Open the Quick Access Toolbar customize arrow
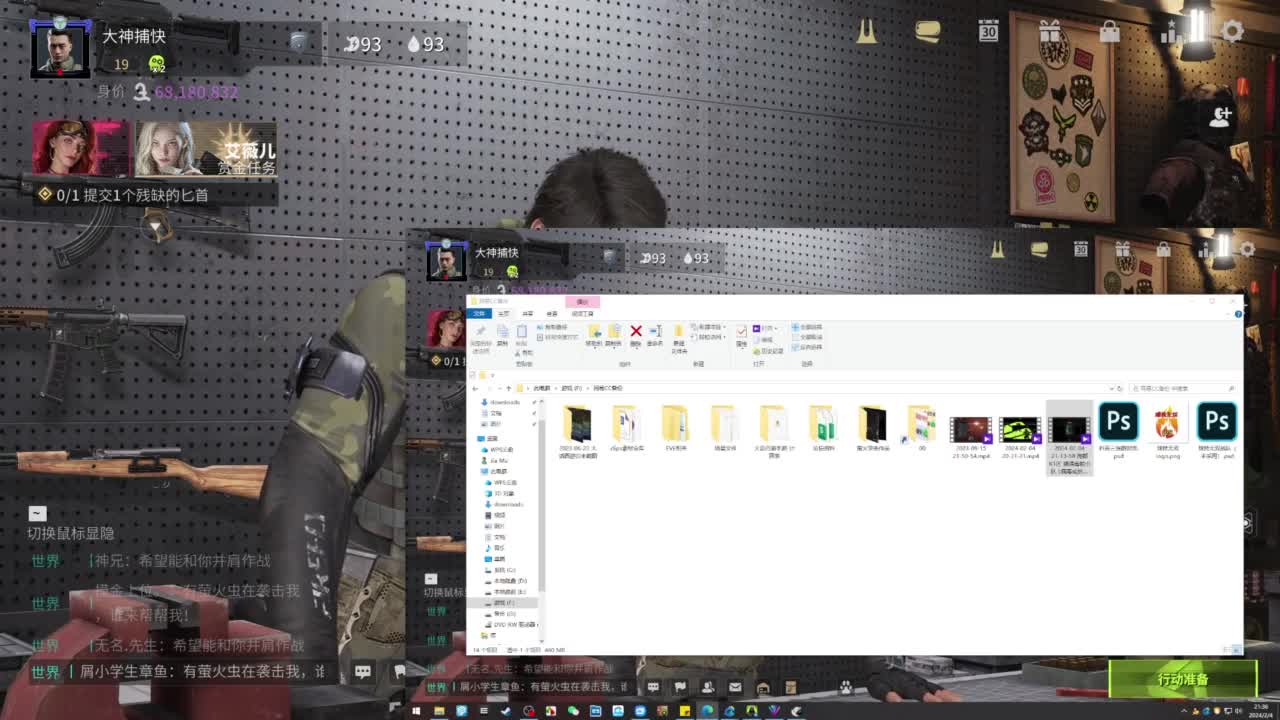The image size is (1280, 720). 493,375
